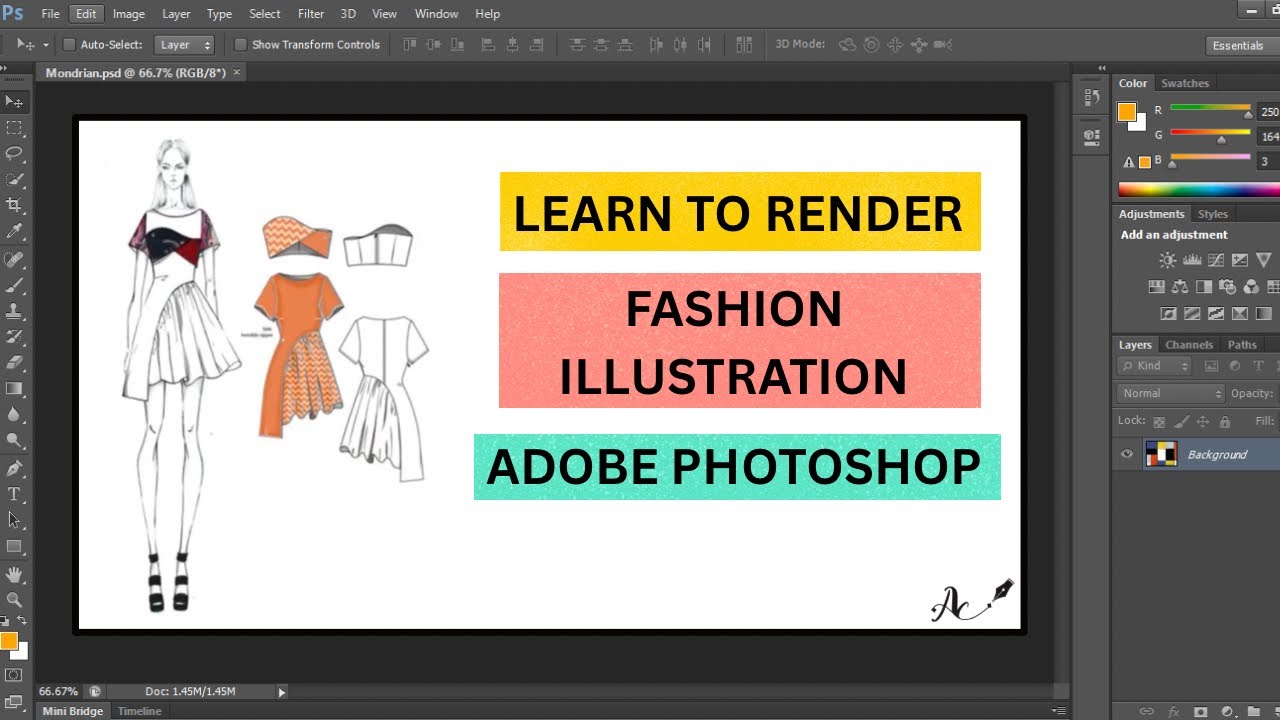This screenshot has height=720, width=1280.
Task: Select the Dodge tool
Action: coord(14,441)
